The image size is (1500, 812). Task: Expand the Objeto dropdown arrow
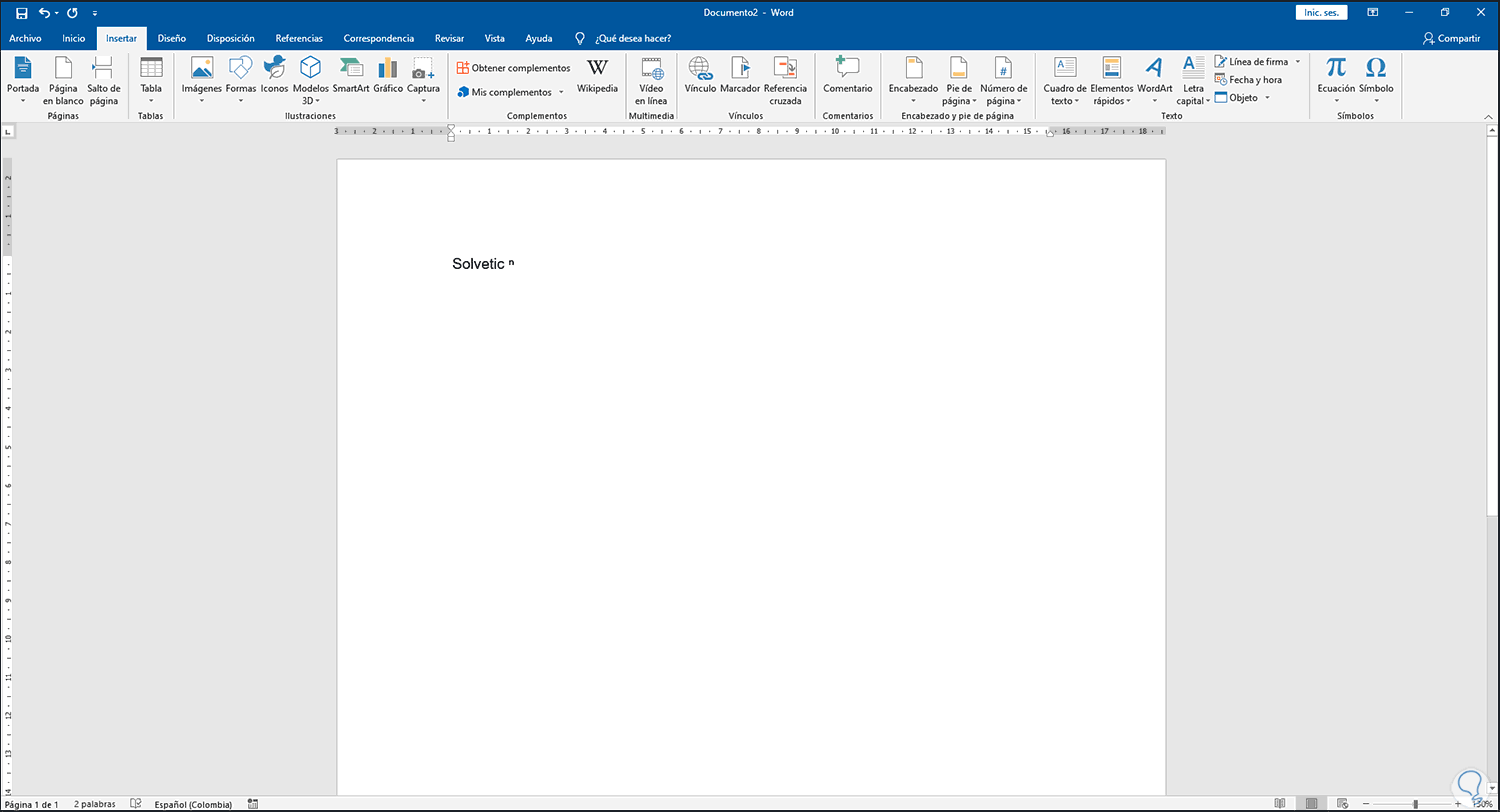(x=1267, y=98)
